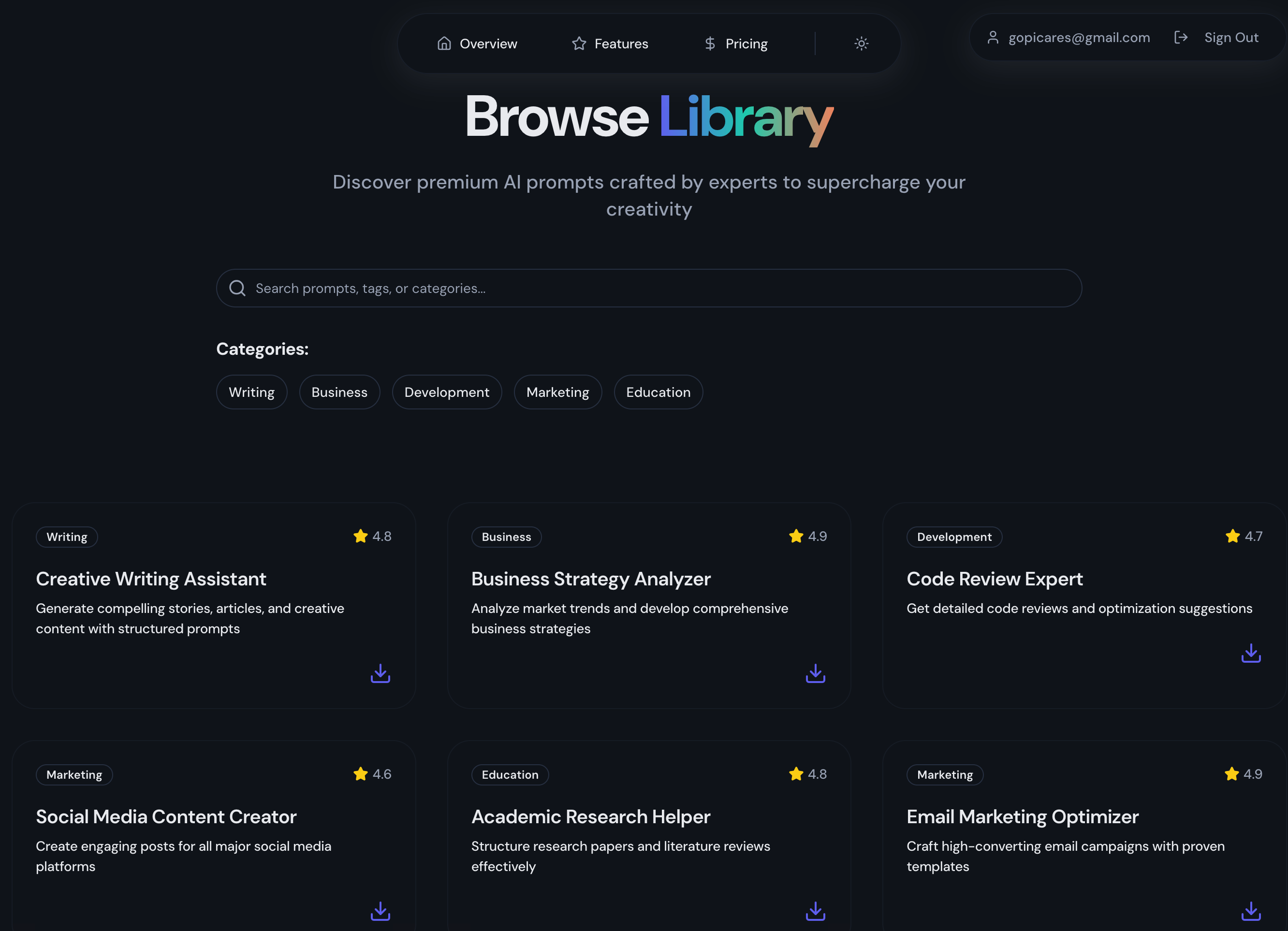The width and height of the screenshot is (1288, 931).
Task: Download the Creative Writing Assistant prompt
Action: click(380, 673)
